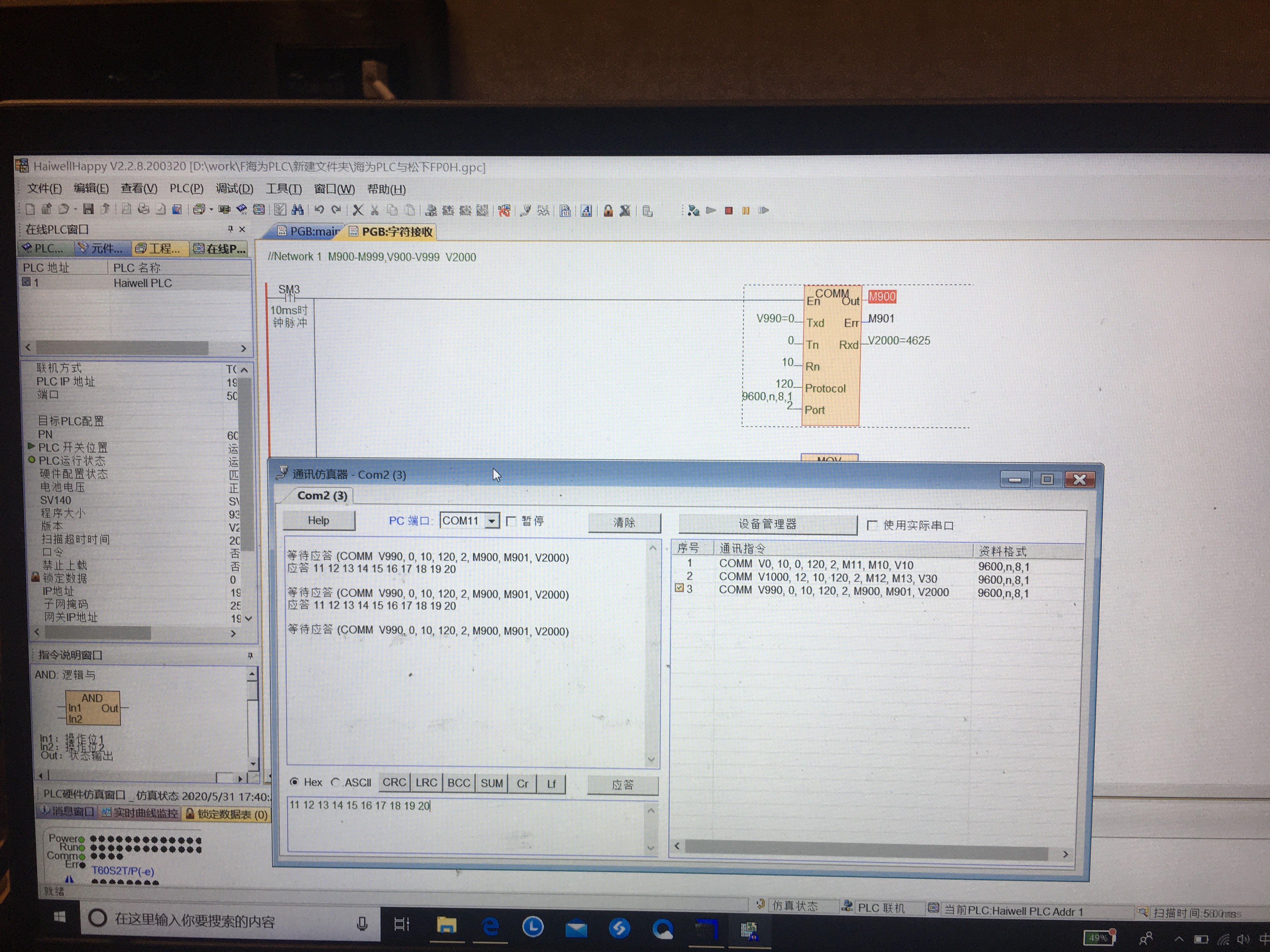The image size is (1270, 952).
Task: Check 使用实际串口 use real serial port
Action: click(x=872, y=525)
